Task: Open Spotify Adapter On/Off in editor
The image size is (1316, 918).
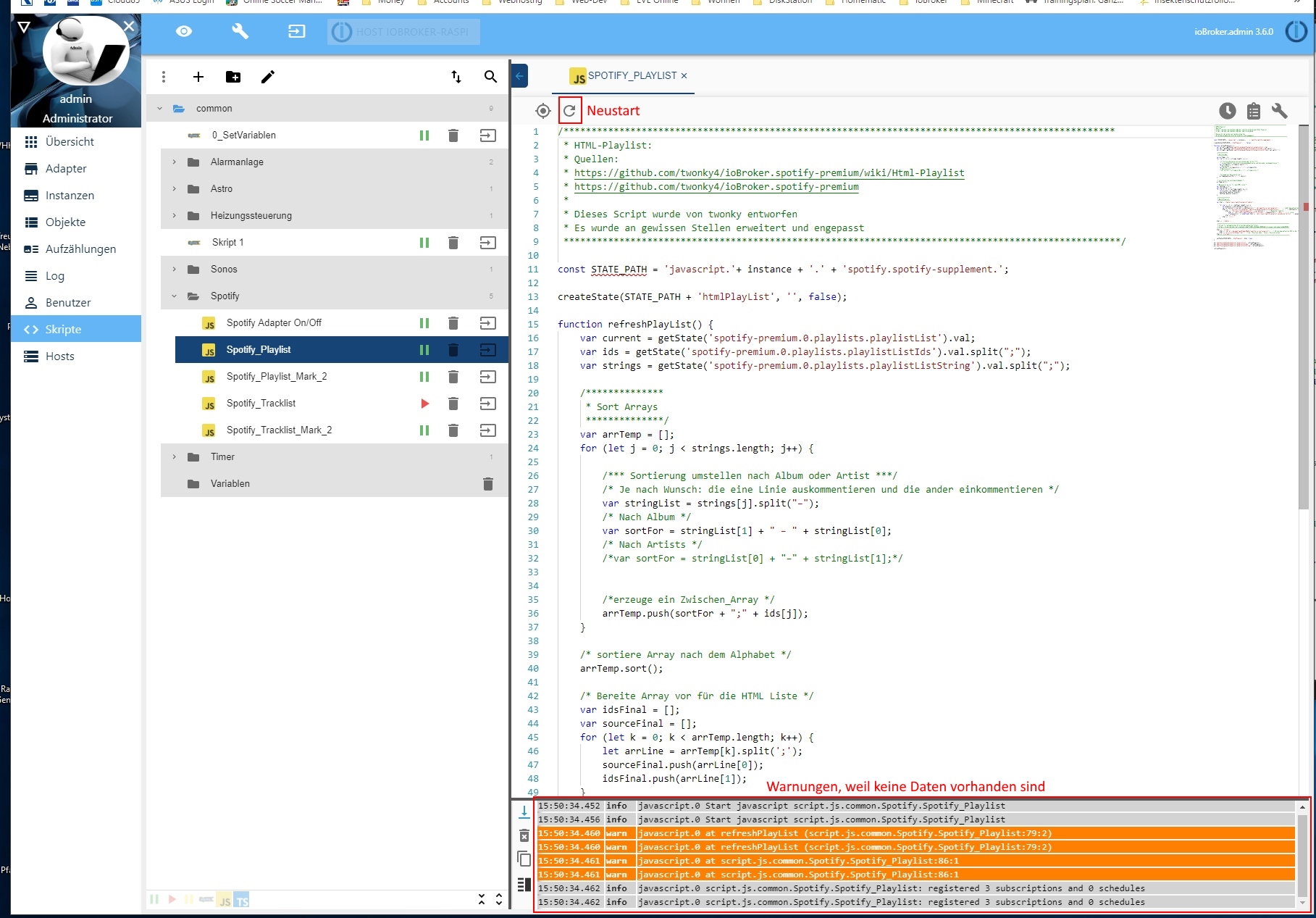Action: [x=488, y=323]
